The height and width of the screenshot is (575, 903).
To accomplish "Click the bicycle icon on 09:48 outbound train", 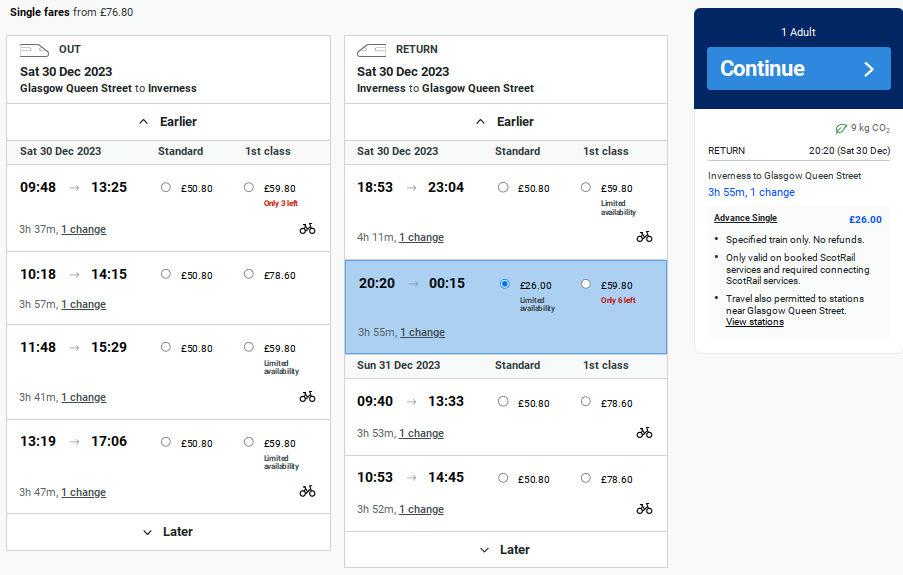I will click(307, 228).
